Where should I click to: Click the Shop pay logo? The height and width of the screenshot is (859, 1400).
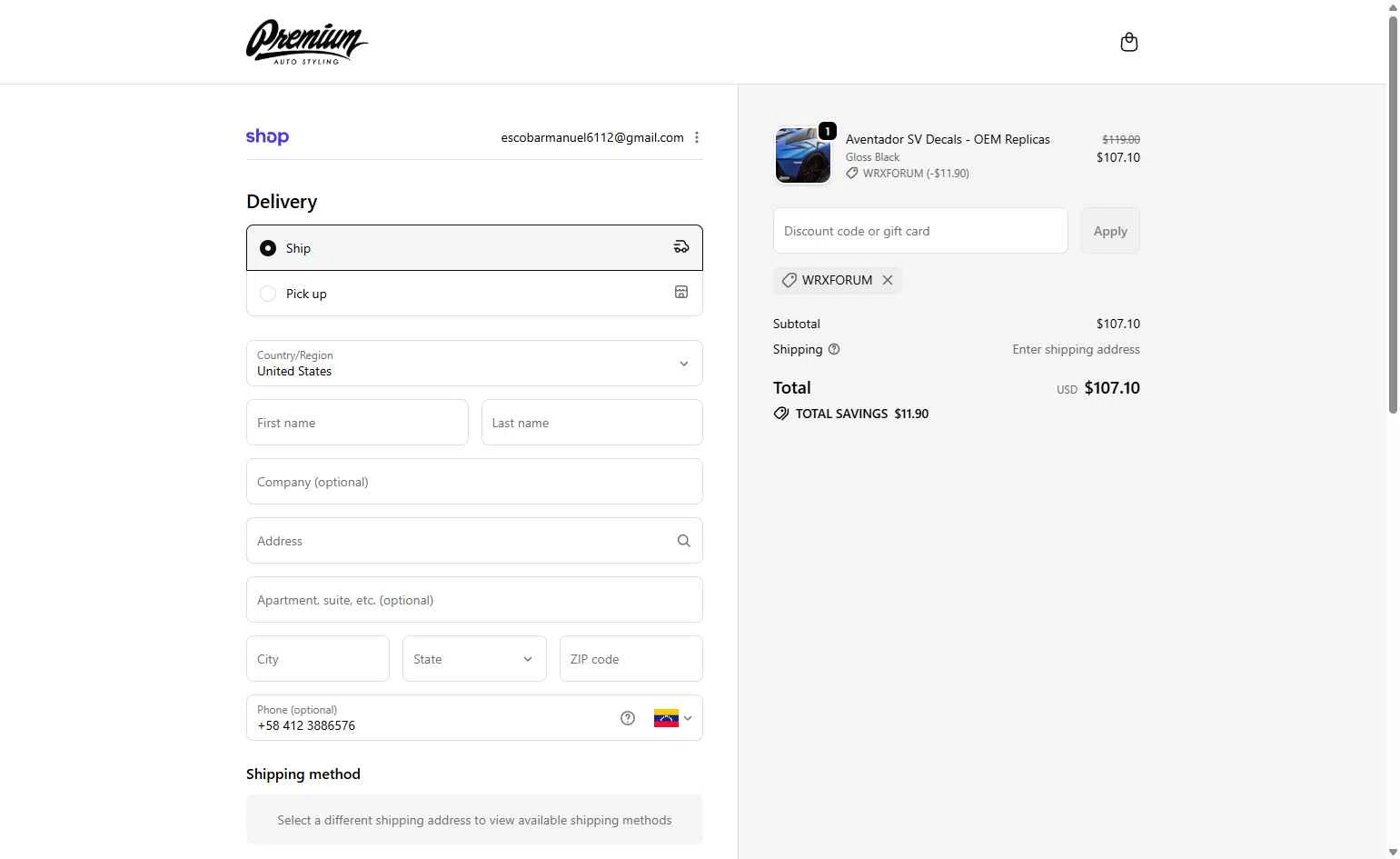(x=267, y=137)
